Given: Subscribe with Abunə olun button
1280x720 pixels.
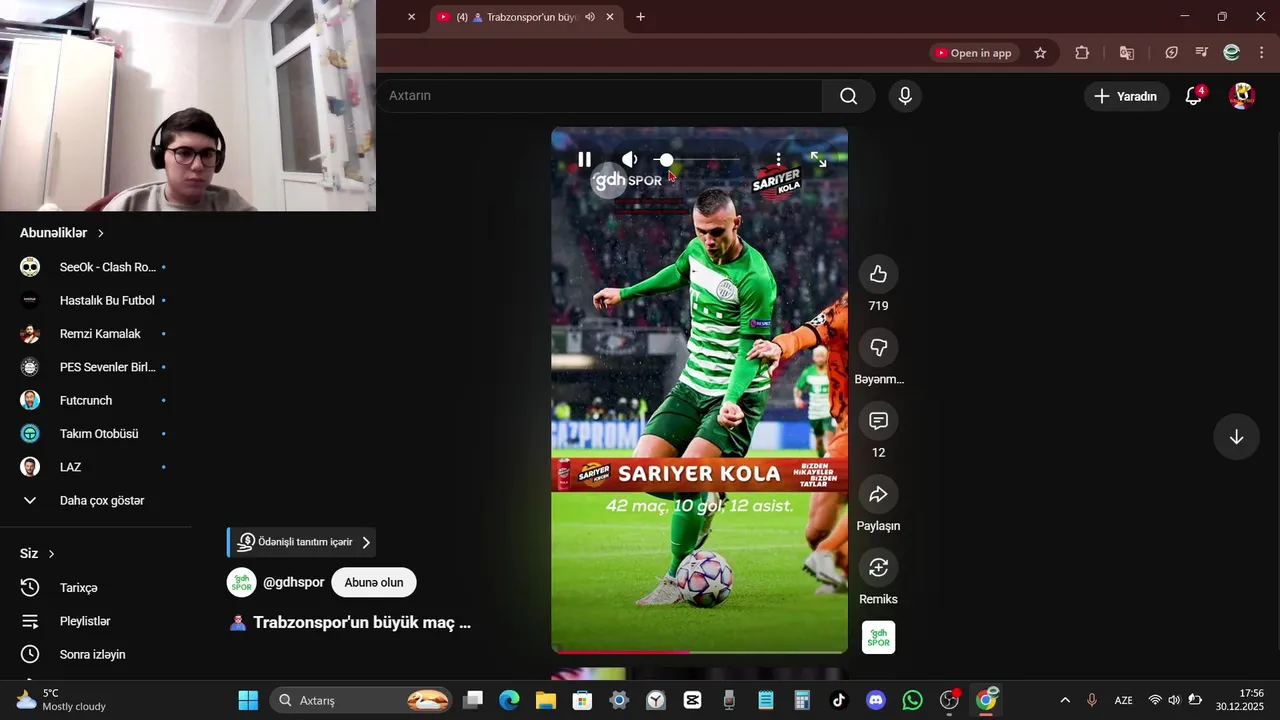Looking at the screenshot, I should pyautogui.click(x=374, y=582).
